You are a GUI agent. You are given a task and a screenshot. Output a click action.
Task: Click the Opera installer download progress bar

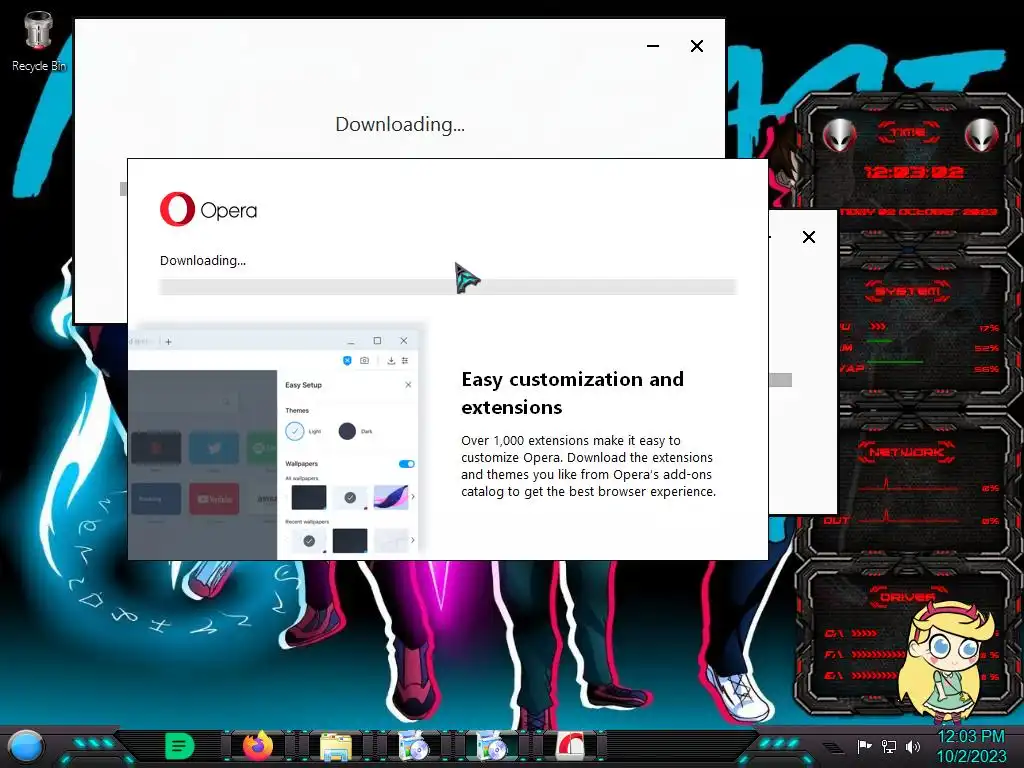pyautogui.click(x=448, y=287)
